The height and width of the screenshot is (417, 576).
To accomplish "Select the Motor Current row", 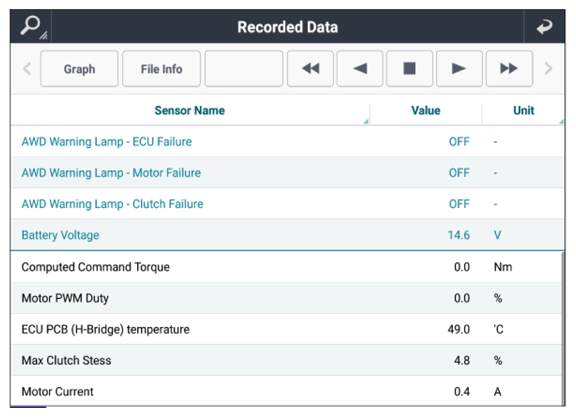I will (286, 391).
